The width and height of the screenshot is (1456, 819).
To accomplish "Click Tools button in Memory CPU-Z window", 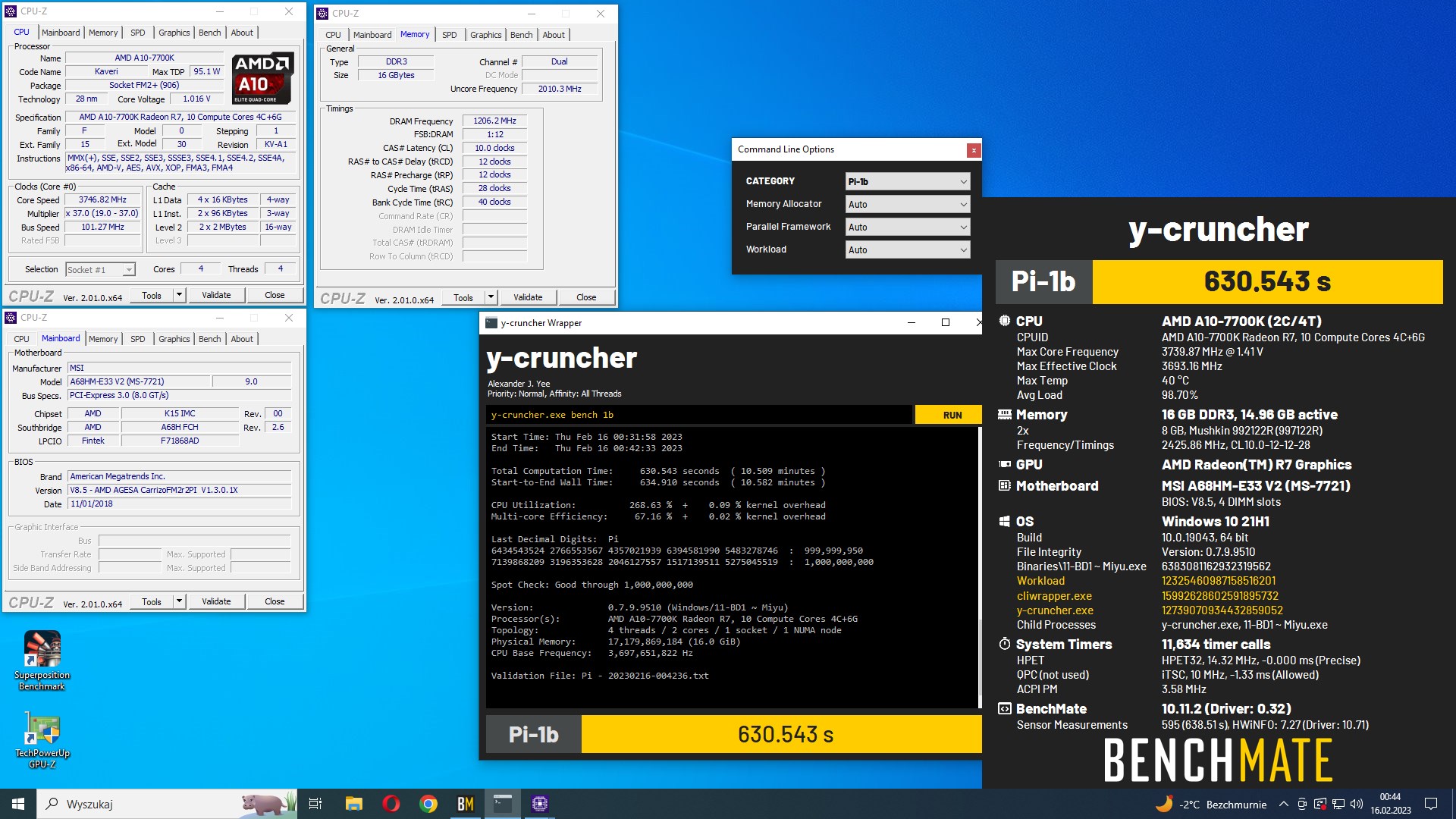I will click(463, 297).
